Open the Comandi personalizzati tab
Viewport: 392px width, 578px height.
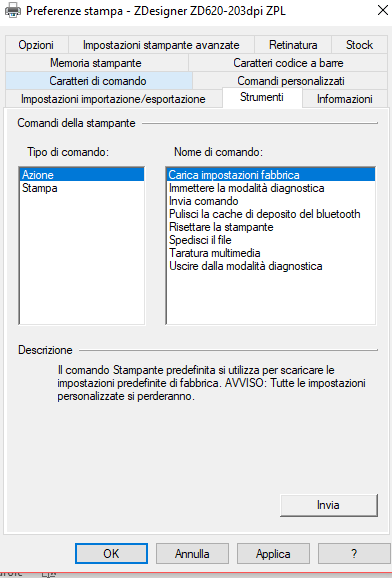291,81
